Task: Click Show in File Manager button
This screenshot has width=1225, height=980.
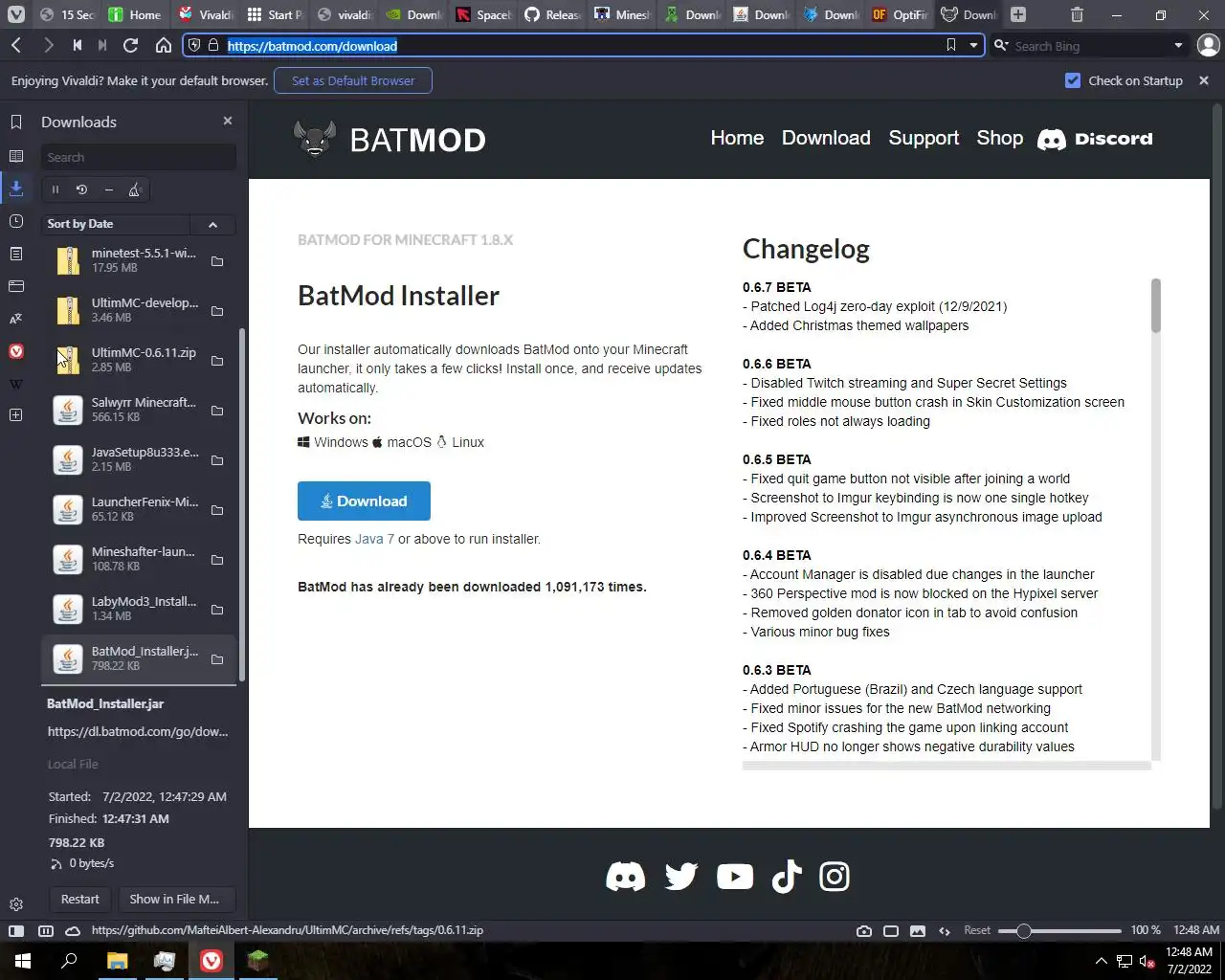Action: click(x=176, y=899)
